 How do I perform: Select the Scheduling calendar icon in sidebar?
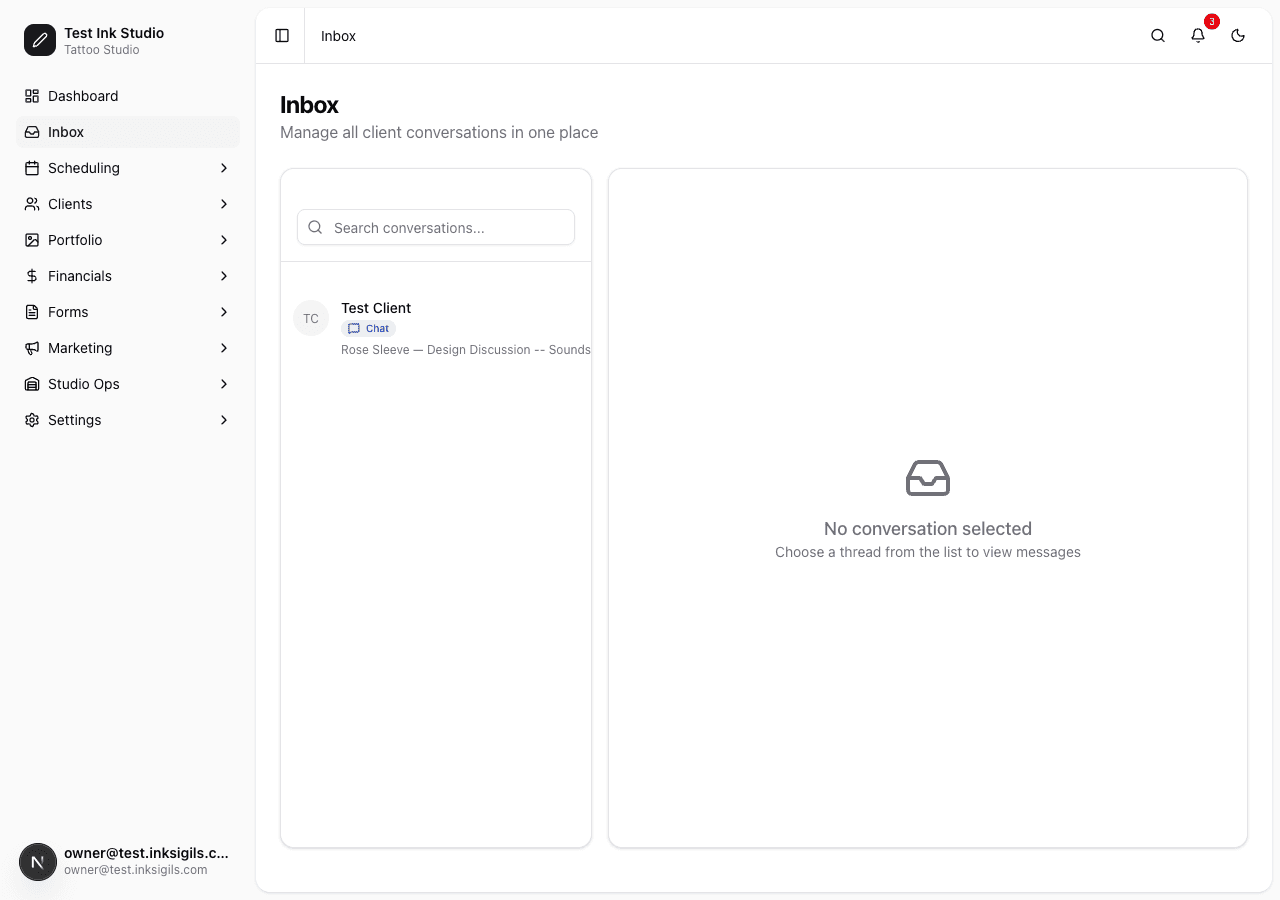click(x=31, y=168)
